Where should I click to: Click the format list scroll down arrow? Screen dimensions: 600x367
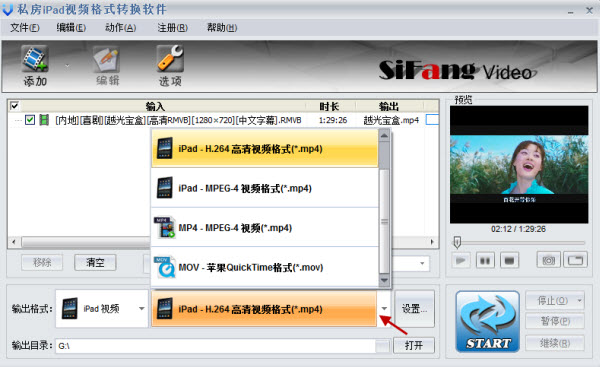click(x=384, y=281)
